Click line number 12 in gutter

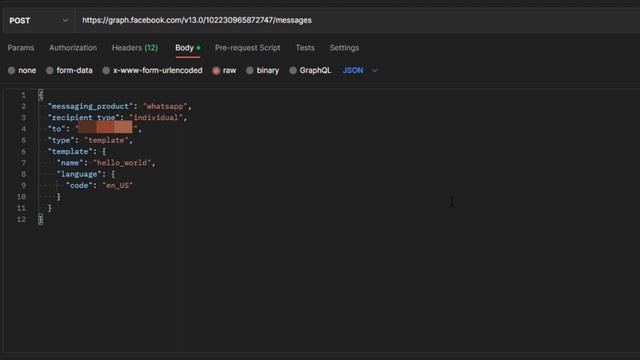point(21,219)
